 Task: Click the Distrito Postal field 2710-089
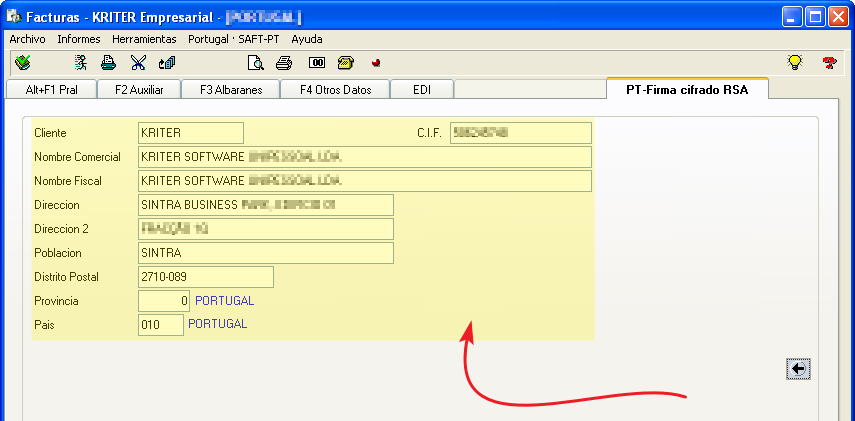coord(206,277)
